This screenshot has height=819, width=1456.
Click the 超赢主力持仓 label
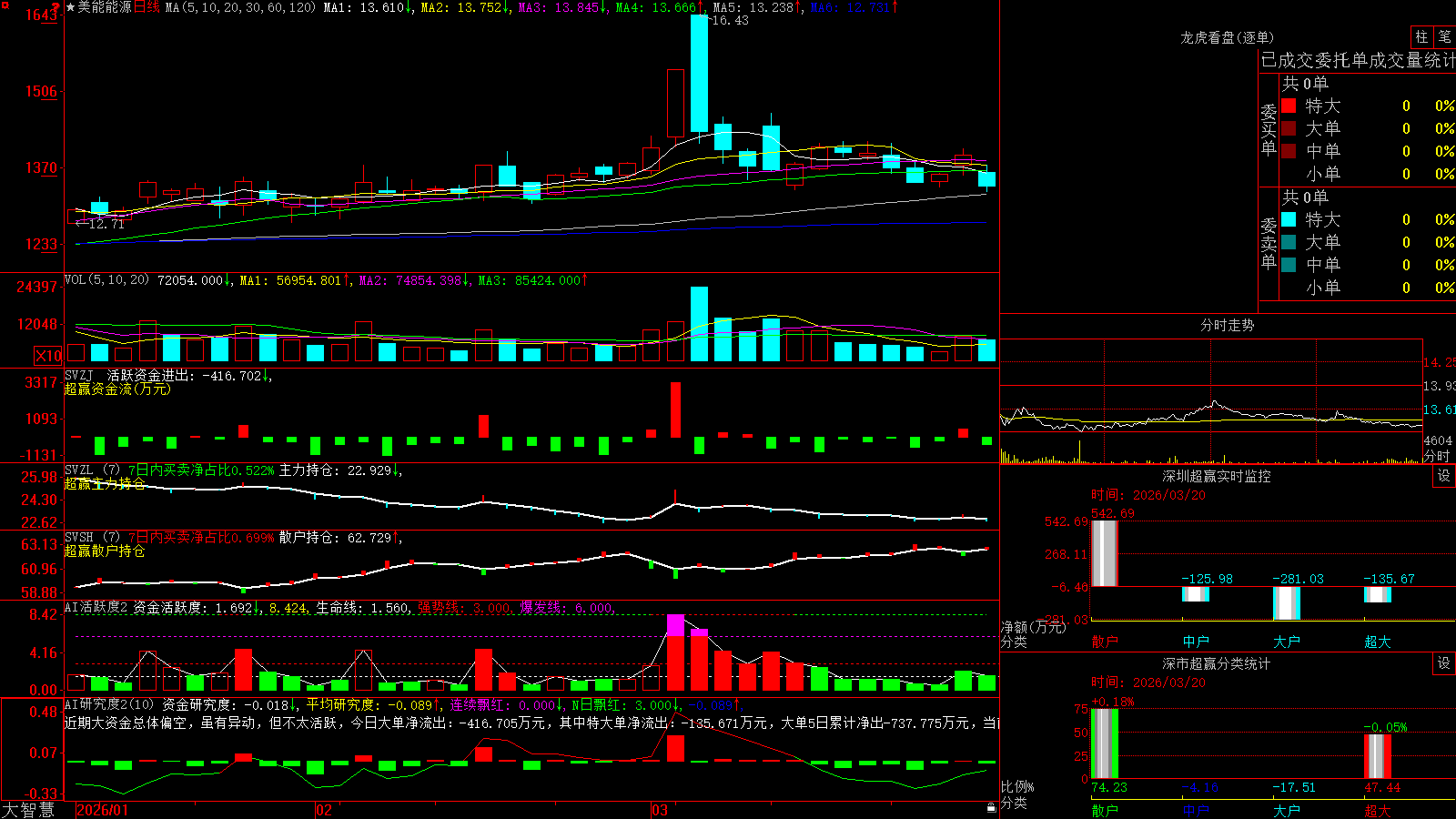(x=105, y=484)
